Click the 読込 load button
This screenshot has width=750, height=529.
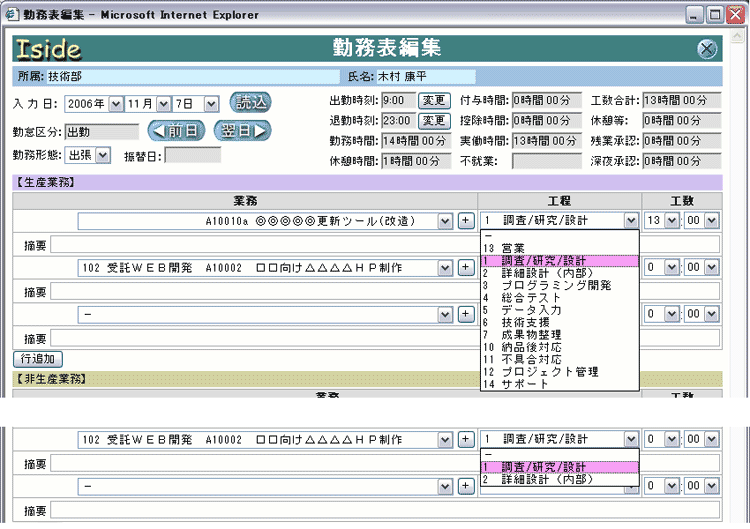pos(250,102)
